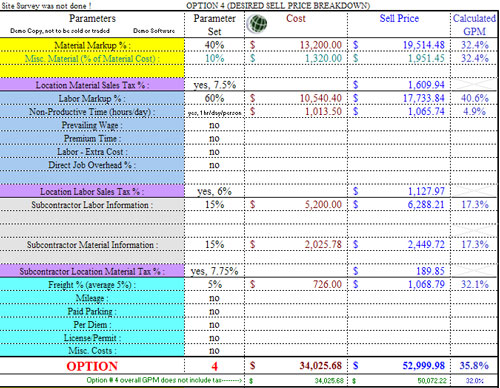Select the Misc. Costs label
The height and width of the screenshot is (388, 500).
point(92,351)
